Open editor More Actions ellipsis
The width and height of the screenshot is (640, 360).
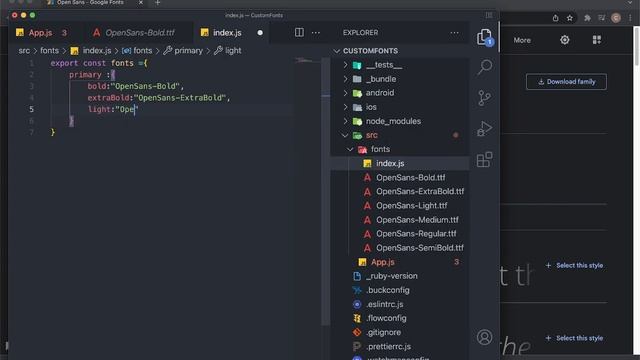pyautogui.click(x=316, y=33)
